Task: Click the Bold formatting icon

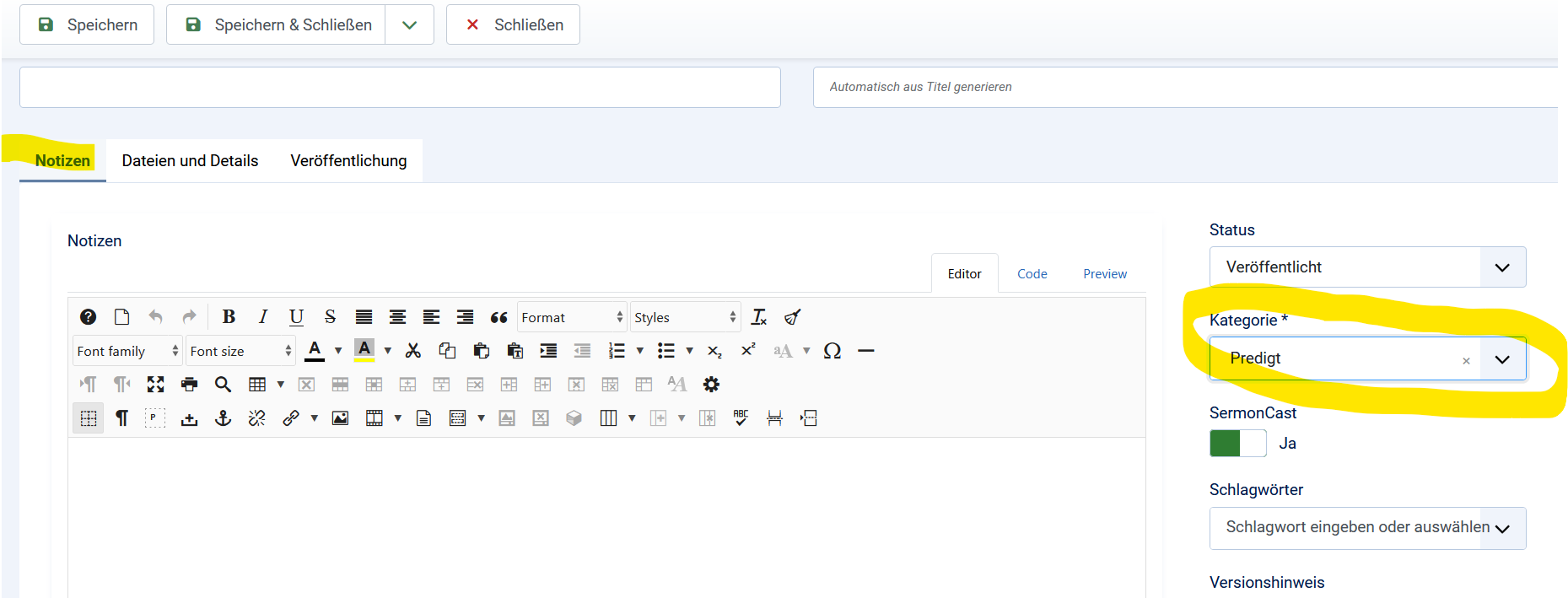Action: click(229, 317)
